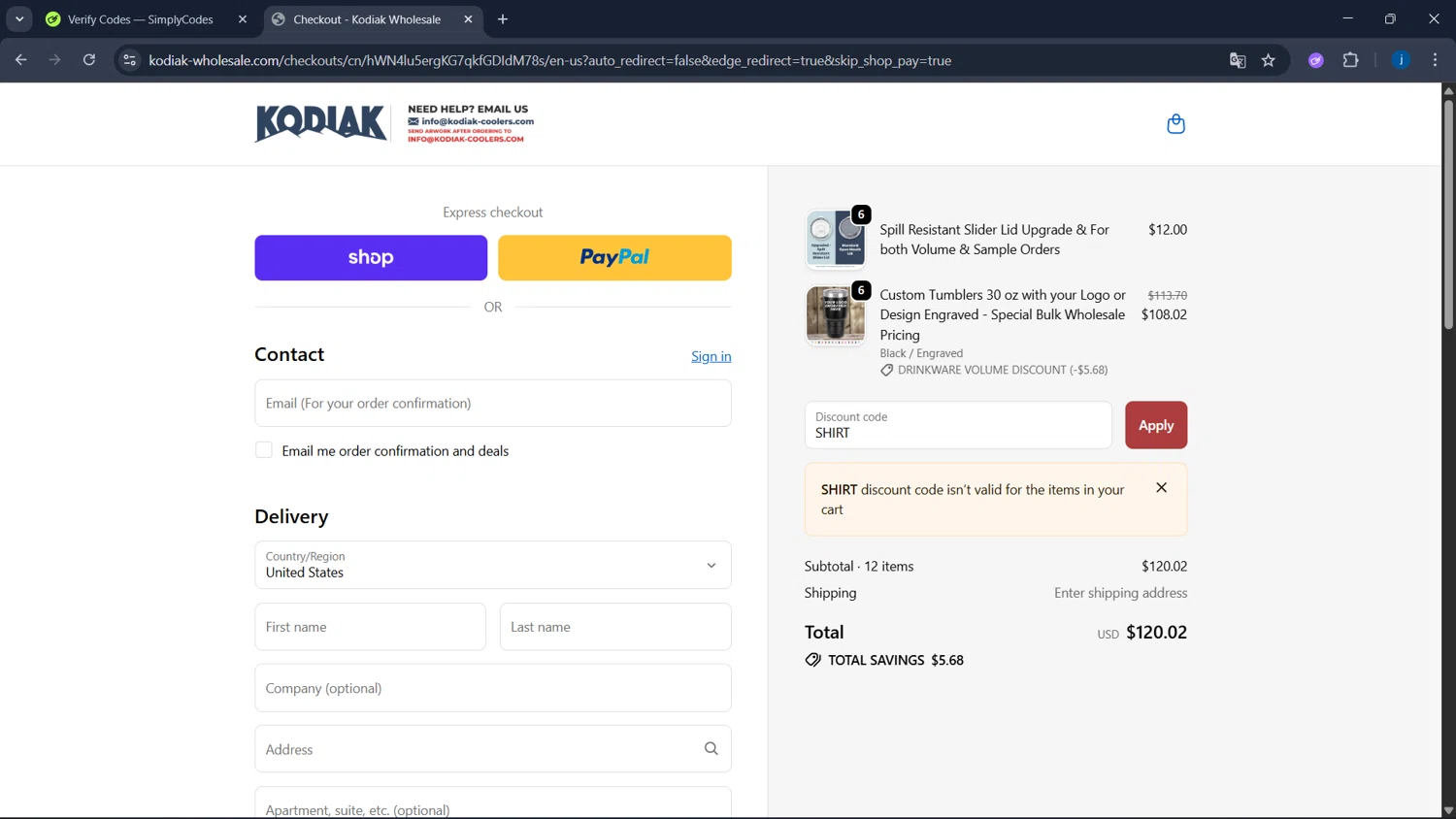Open the purple extension icon
The image size is (1456, 819).
click(x=1316, y=60)
